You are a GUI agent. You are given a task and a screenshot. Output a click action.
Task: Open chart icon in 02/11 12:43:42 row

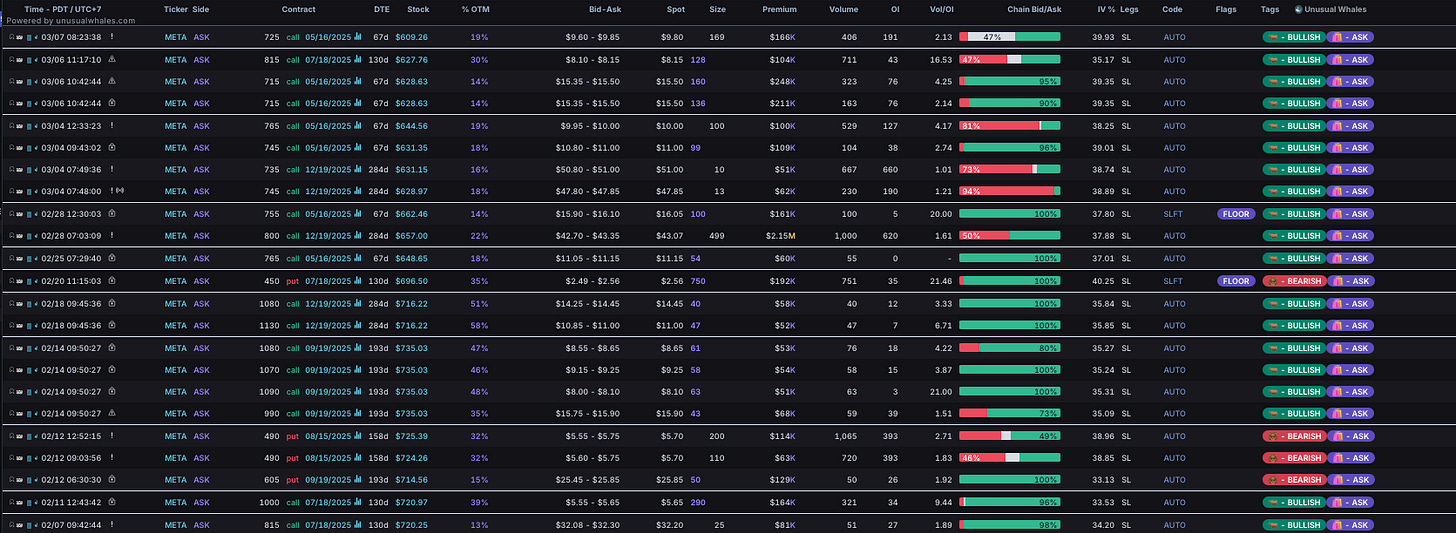[x=357, y=502]
